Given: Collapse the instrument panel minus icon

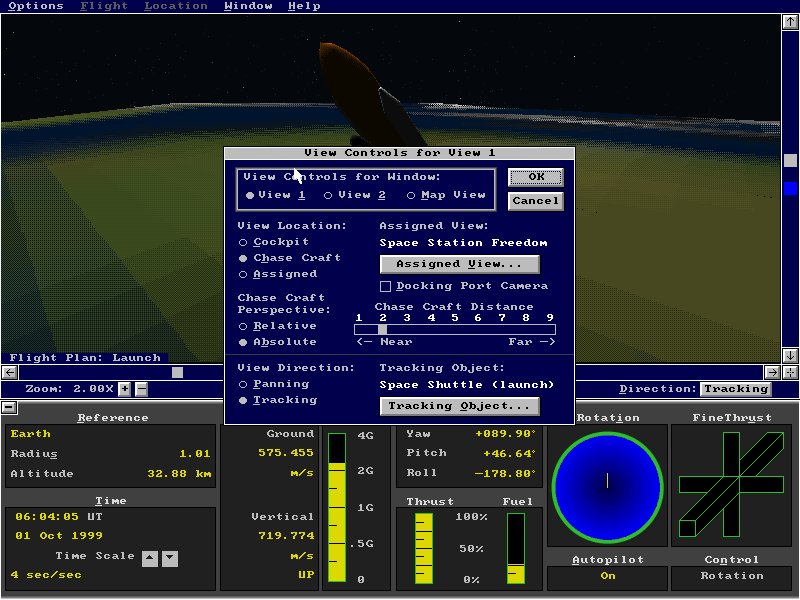Looking at the screenshot, I should coord(9,408).
